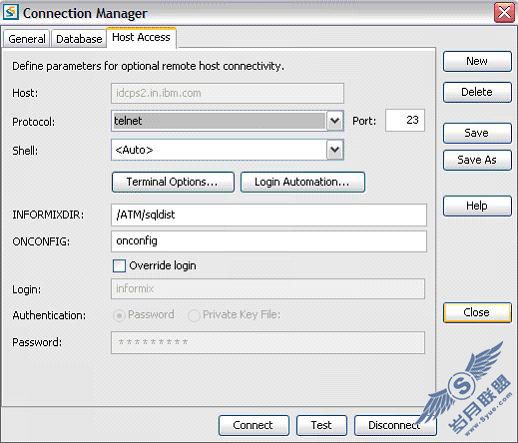518x443 pixels.
Task: Click the ONCONFIG label
Action: click(41, 242)
